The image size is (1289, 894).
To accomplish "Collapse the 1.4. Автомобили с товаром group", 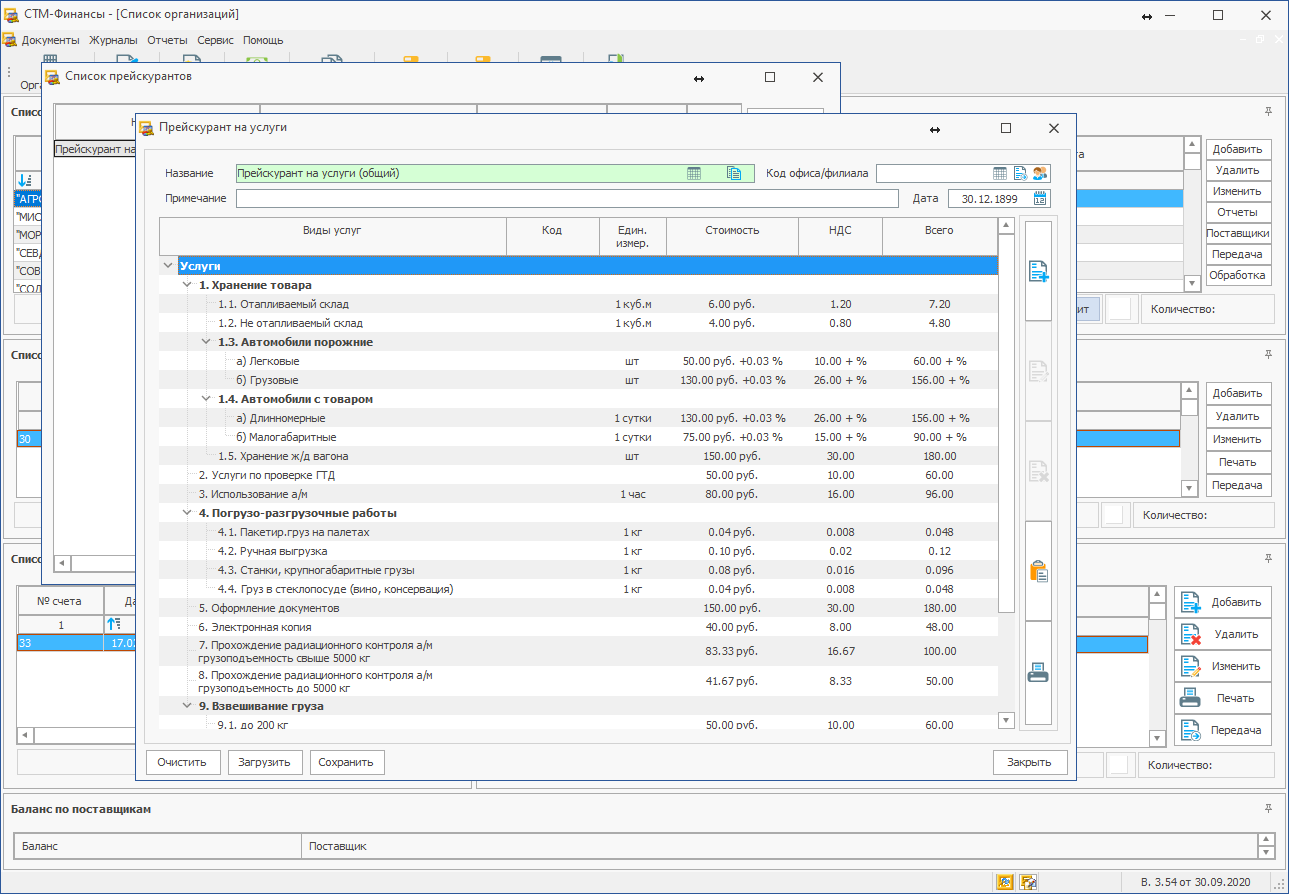I will 206,399.
